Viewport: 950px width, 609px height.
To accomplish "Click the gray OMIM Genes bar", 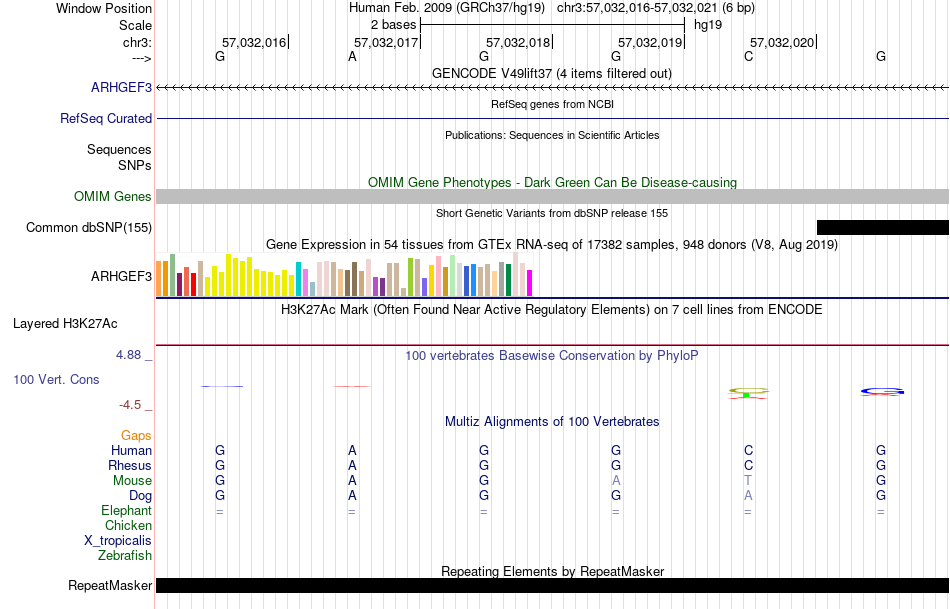I will coord(553,196).
